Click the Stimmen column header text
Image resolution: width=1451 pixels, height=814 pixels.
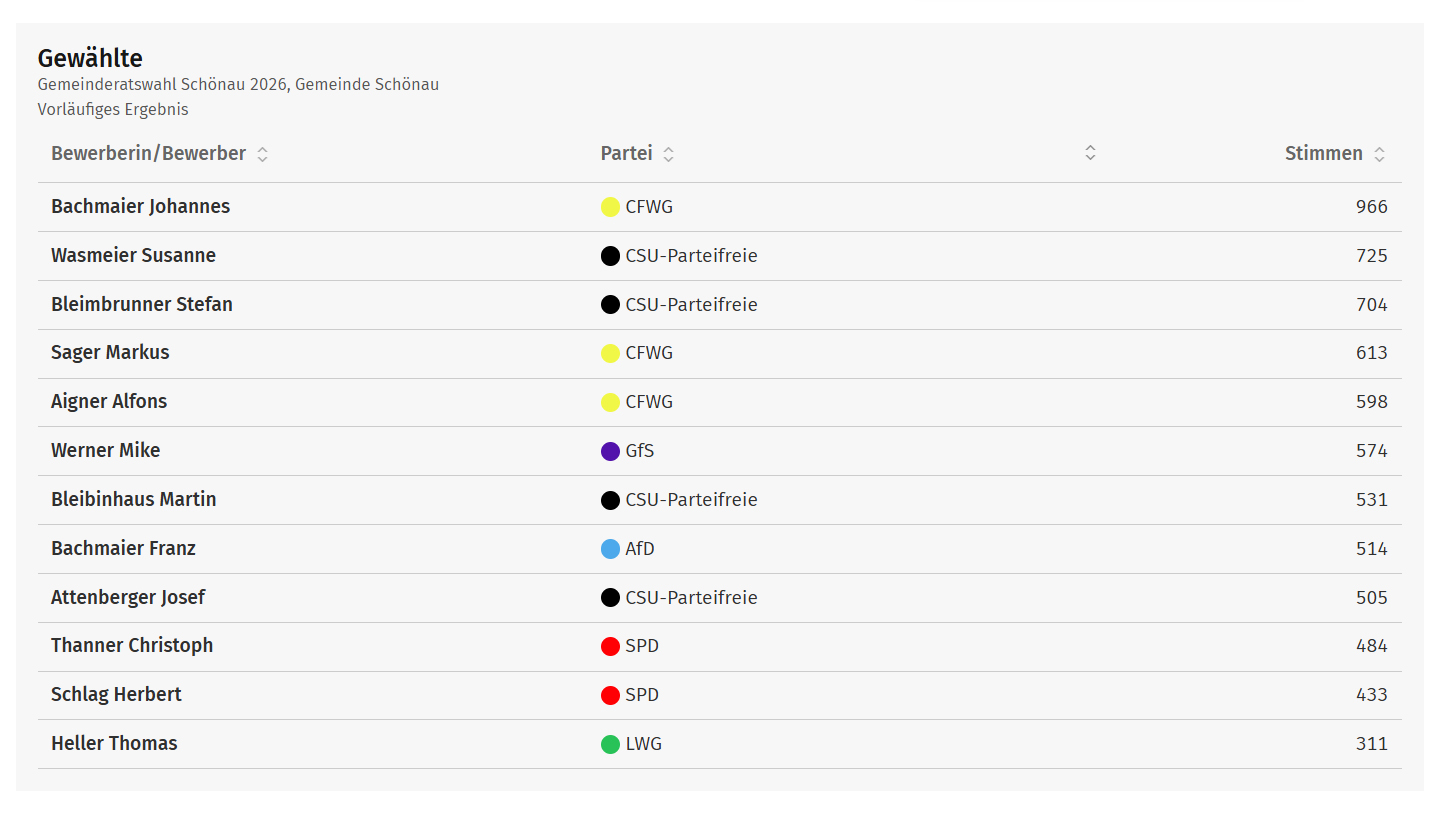pos(1323,154)
